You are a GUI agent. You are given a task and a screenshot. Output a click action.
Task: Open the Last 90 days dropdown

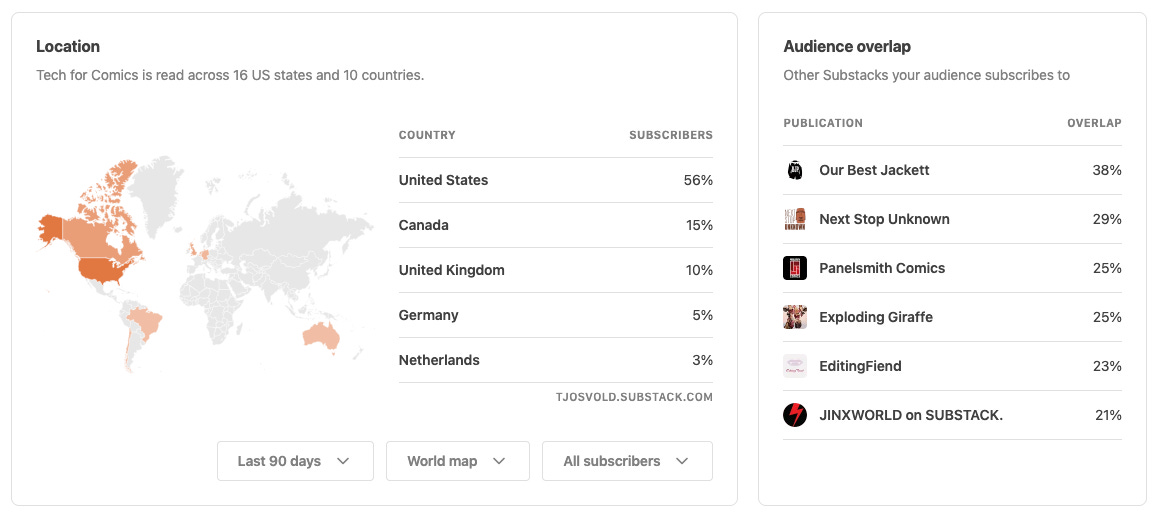coord(295,461)
